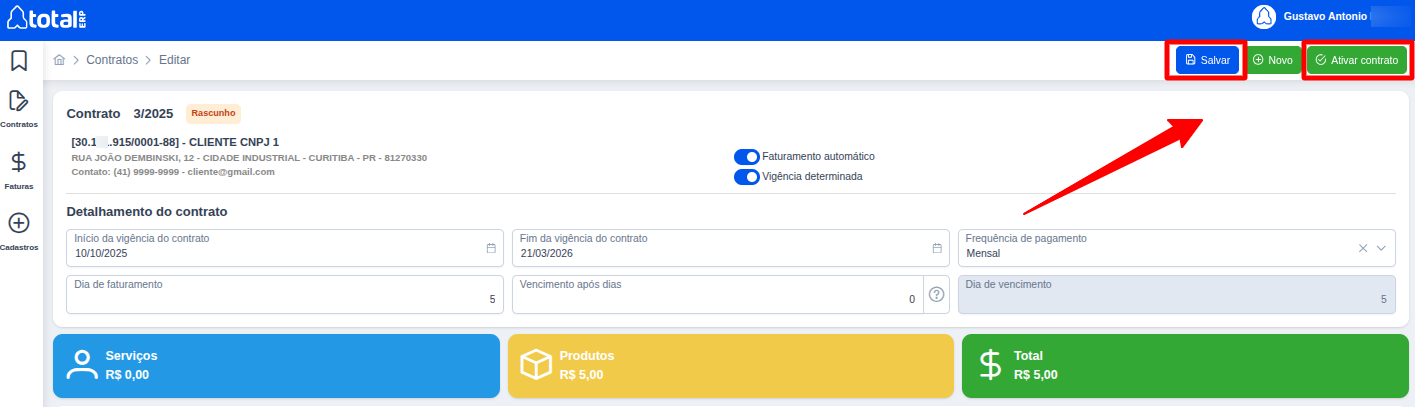Expand Frequência de pagamento dropdown arrow
The image size is (1415, 407).
point(1382,248)
